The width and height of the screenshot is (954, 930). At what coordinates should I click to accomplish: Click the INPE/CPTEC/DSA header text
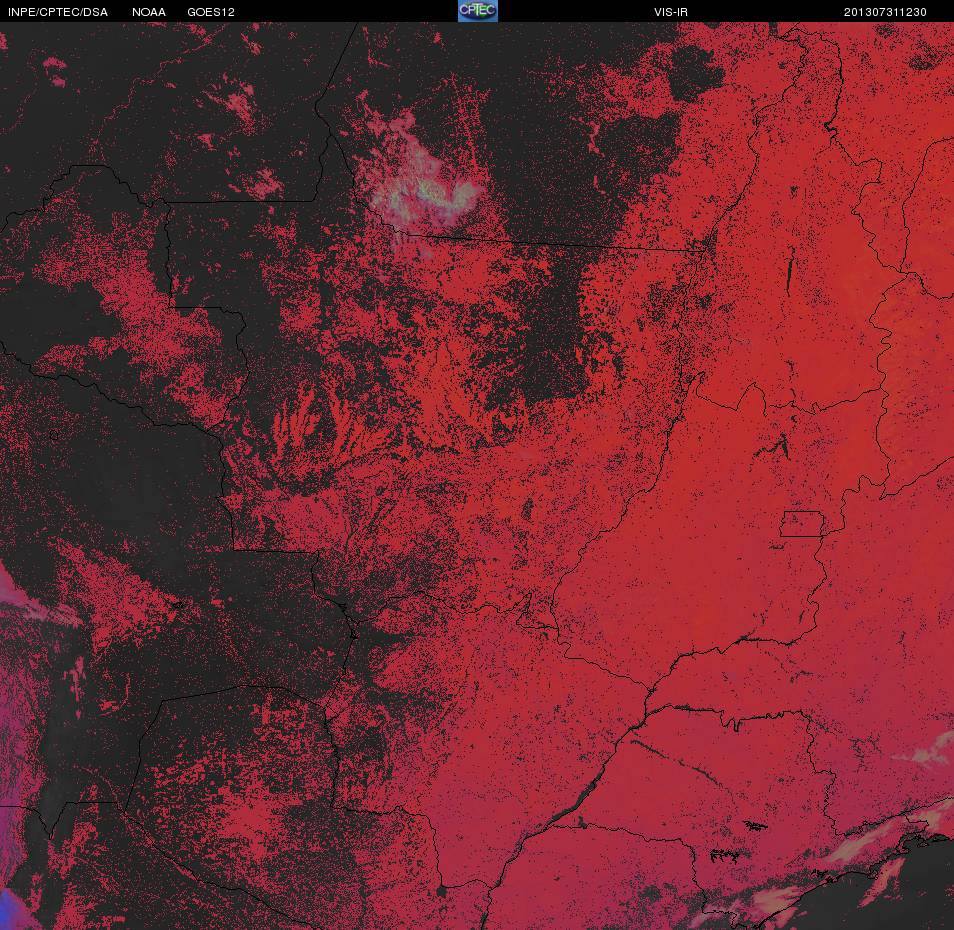tap(58, 12)
